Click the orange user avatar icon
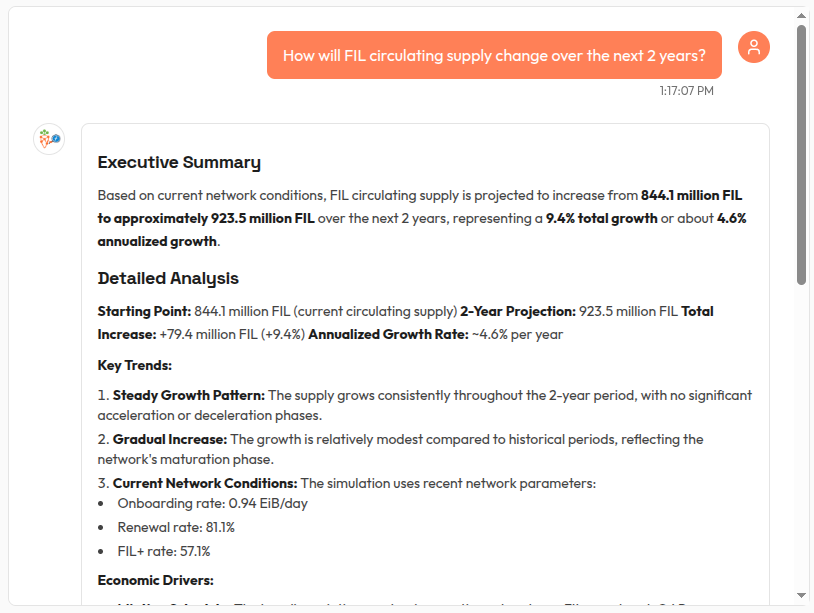This screenshot has height=613, width=814. point(753,46)
